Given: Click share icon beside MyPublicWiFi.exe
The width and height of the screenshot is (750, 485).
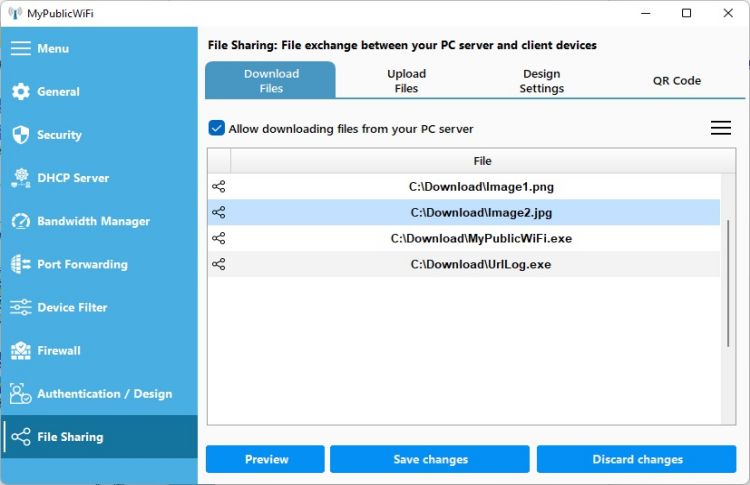Looking at the screenshot, I should click(219, 238).
